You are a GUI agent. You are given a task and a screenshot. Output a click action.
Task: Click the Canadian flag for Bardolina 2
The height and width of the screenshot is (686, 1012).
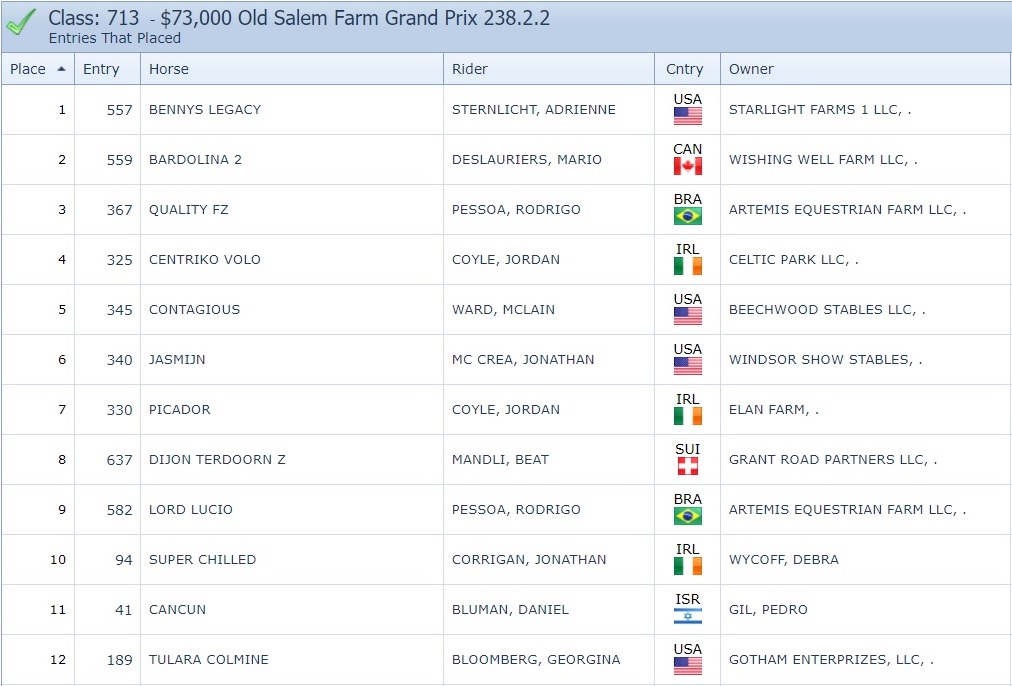coord(687,166)
